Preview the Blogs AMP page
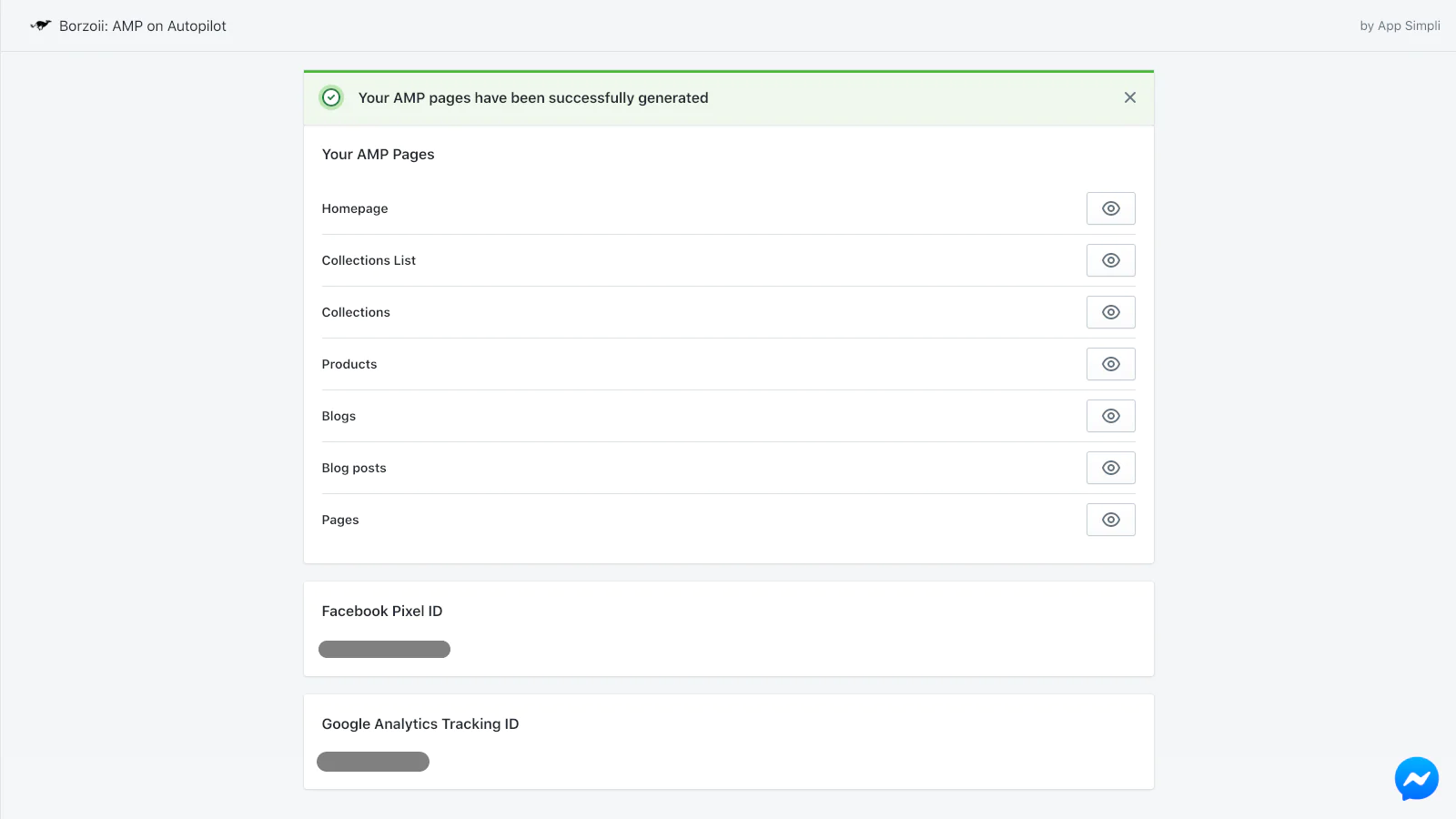 pyautogui.click(x=1110, y=416)
